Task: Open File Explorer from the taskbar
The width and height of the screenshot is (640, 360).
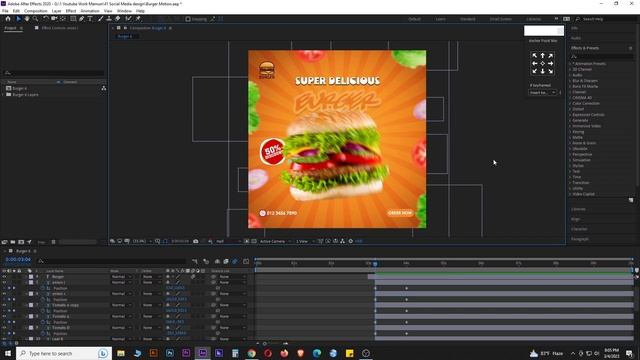Action: pos(121,353)
